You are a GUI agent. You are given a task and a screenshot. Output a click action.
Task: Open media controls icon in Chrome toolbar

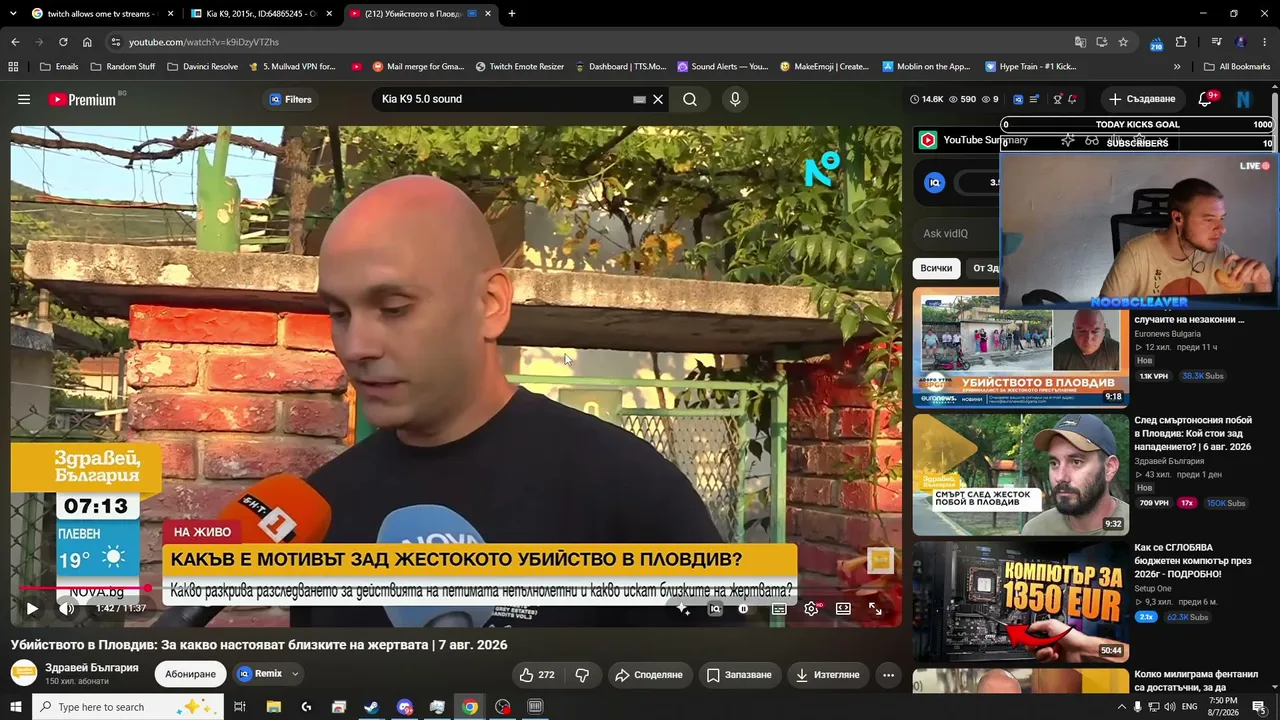(1216, 42)
